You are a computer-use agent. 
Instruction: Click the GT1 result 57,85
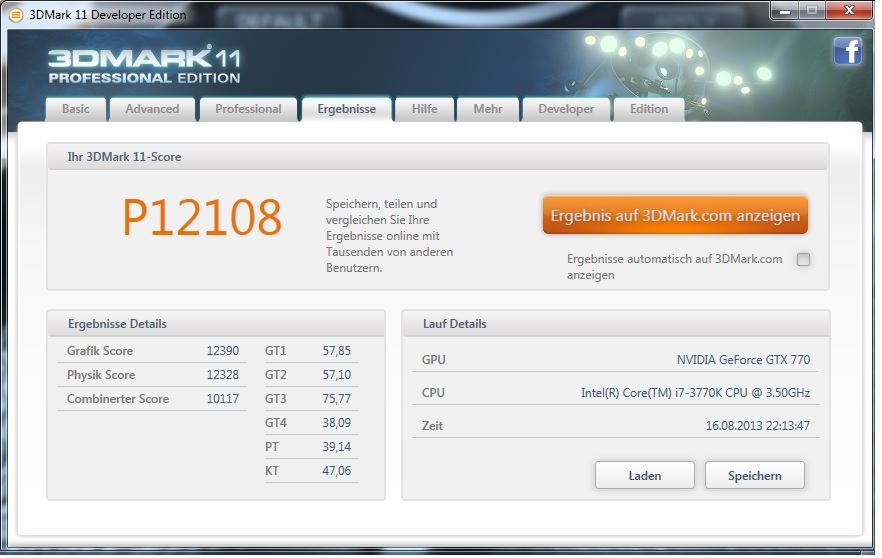pyautogui.click(x=336, y=351)
